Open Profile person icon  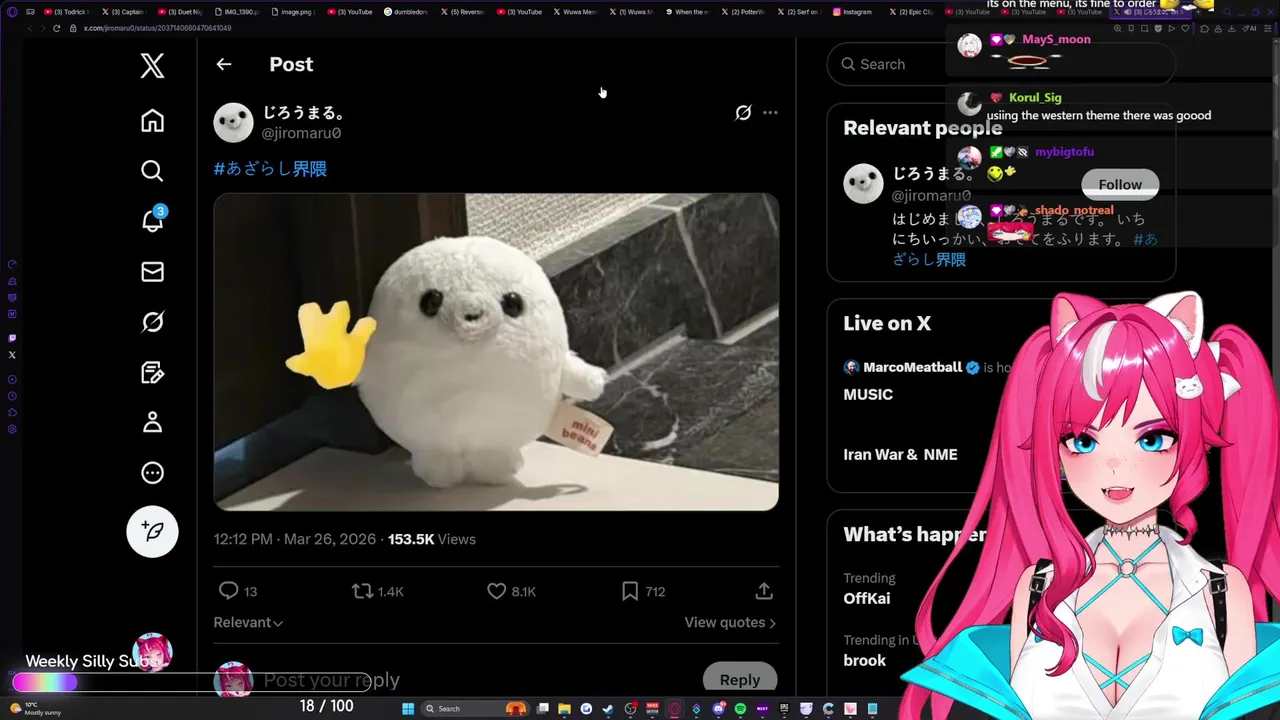tap(152, 423)
